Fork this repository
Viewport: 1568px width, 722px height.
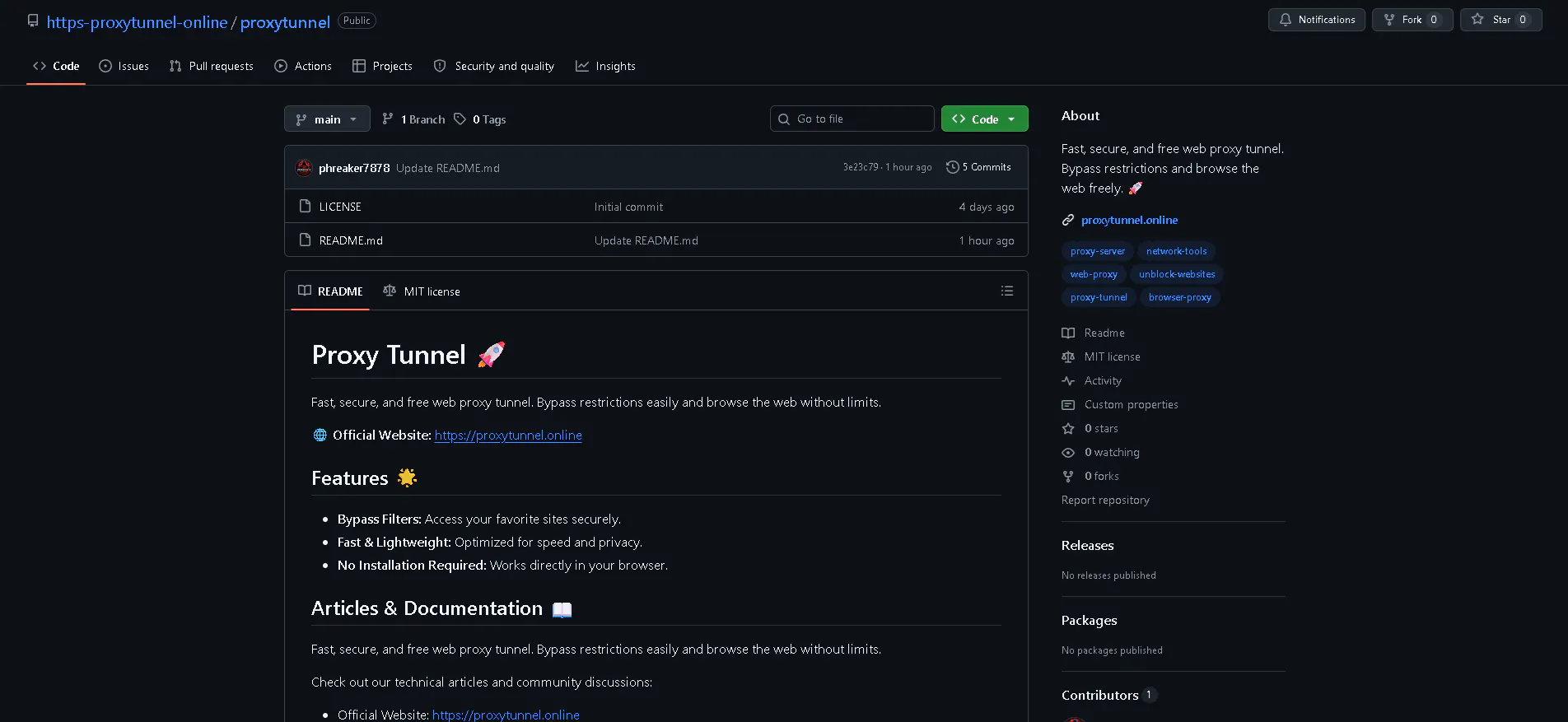pyautogui.click(x=1412, y=20)
